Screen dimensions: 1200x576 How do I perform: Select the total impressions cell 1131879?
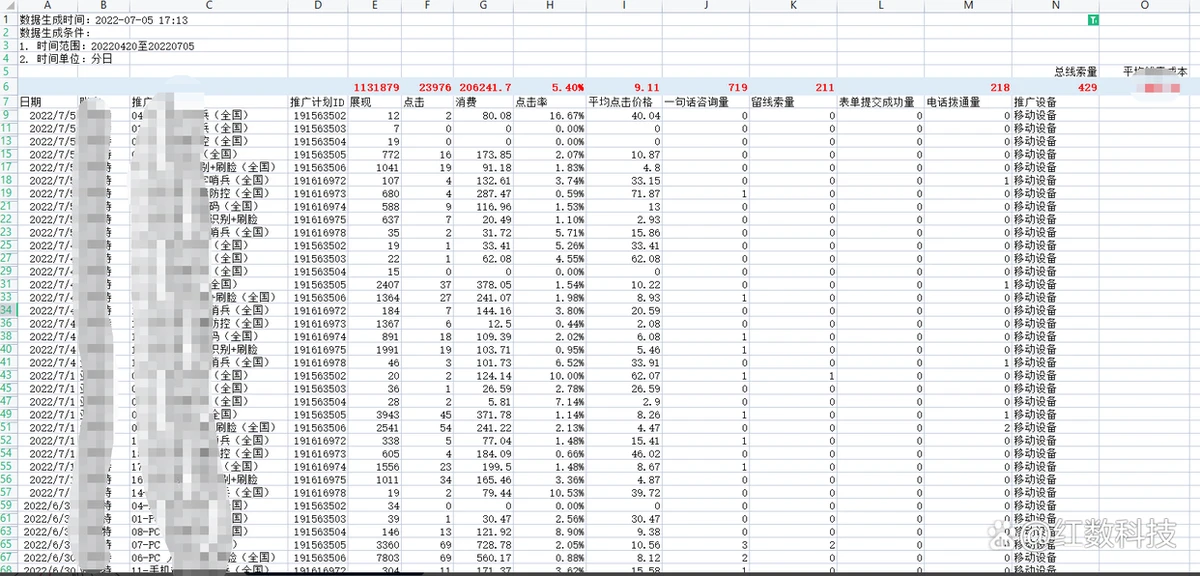pos(376,88)
